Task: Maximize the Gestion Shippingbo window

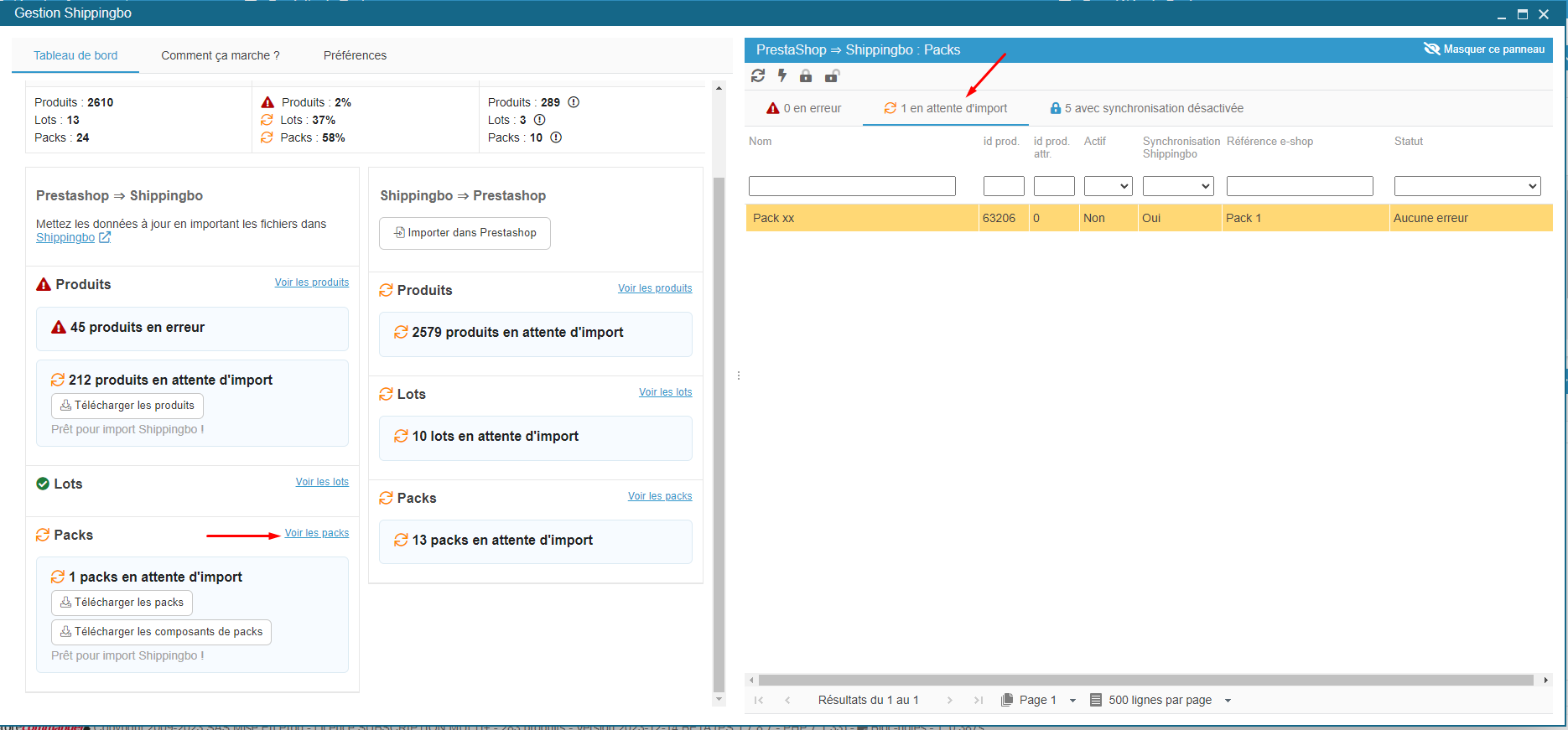Action: (1523, 14)
